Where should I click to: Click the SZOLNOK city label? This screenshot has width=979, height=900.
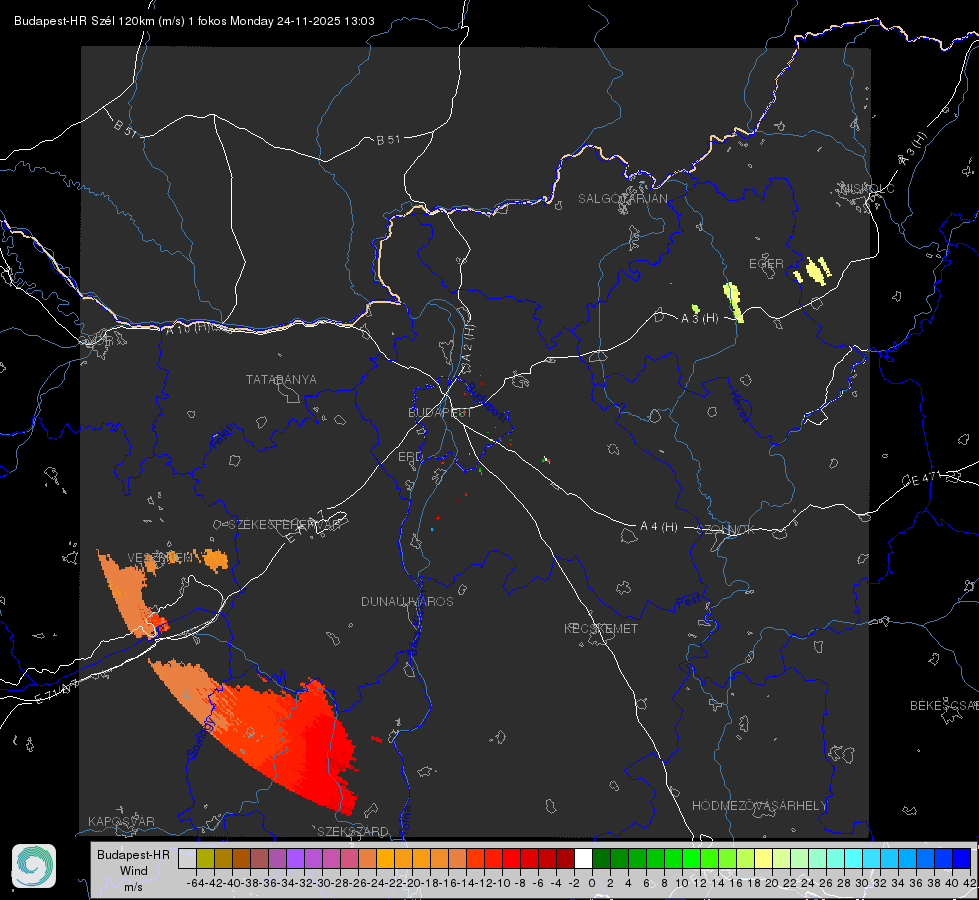coord(726,530)
